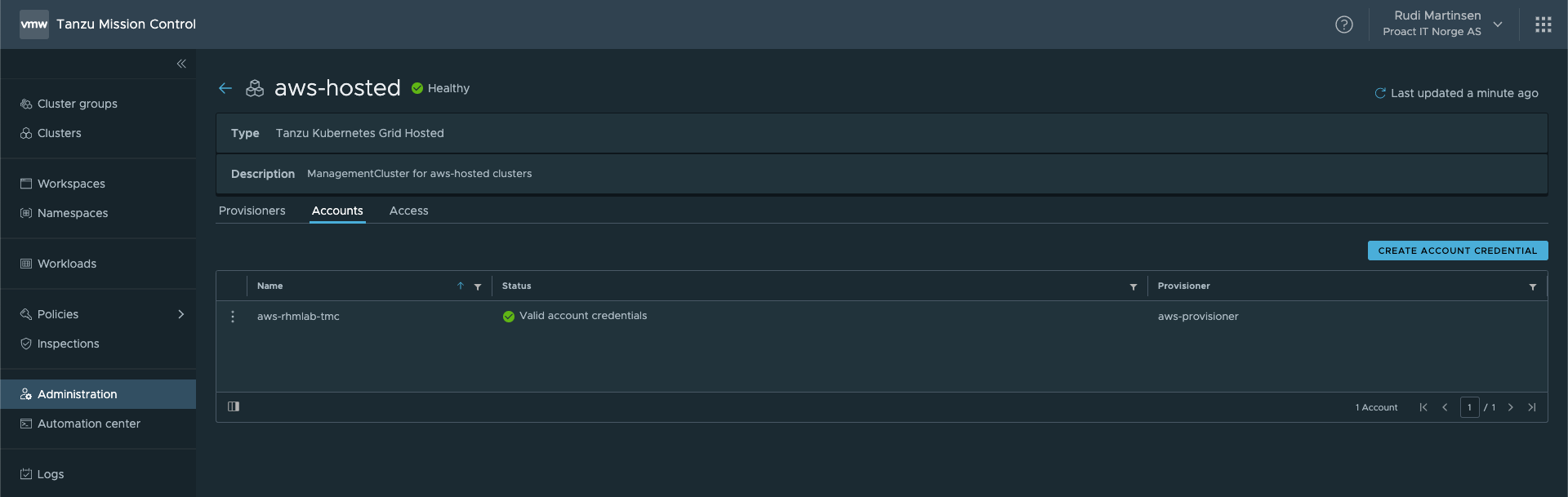Click the 1 Account count text

(x=1377, y=407)
